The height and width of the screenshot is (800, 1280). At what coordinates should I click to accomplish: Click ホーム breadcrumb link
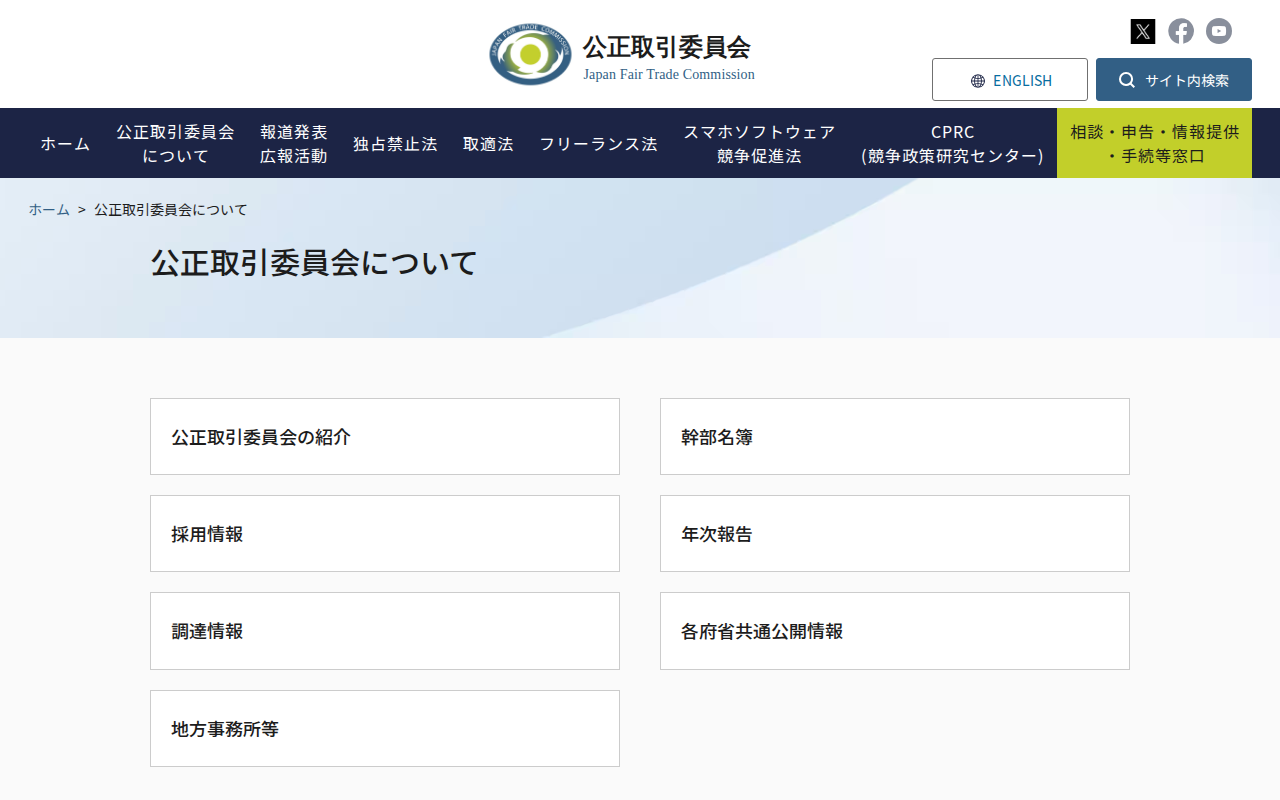coord(49,210)
